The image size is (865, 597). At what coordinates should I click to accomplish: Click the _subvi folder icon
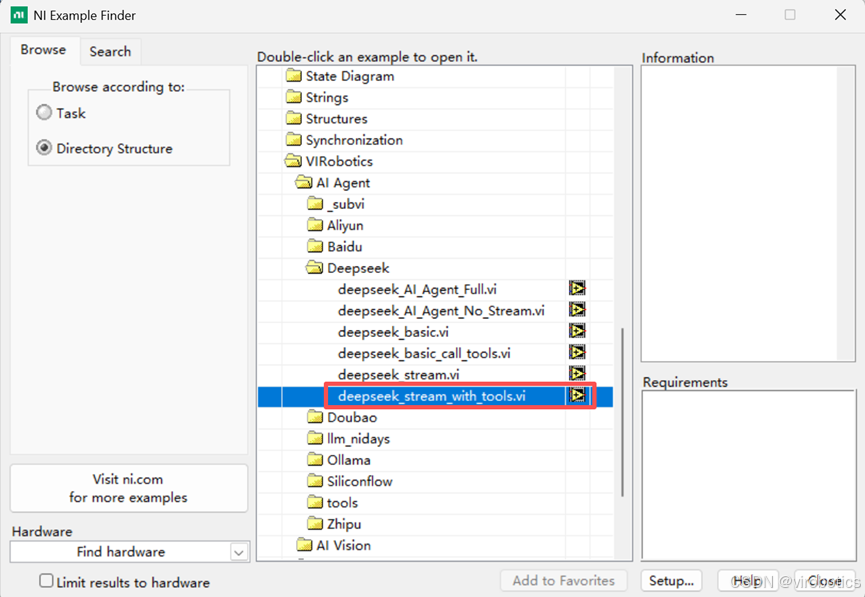(315, 204)
